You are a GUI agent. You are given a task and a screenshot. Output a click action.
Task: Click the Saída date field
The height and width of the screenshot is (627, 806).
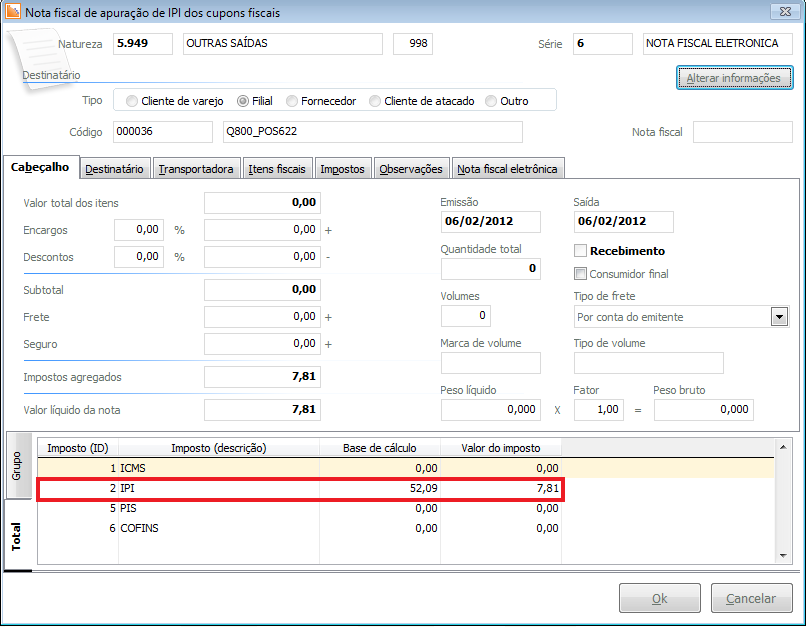click(x=624, y=222)
